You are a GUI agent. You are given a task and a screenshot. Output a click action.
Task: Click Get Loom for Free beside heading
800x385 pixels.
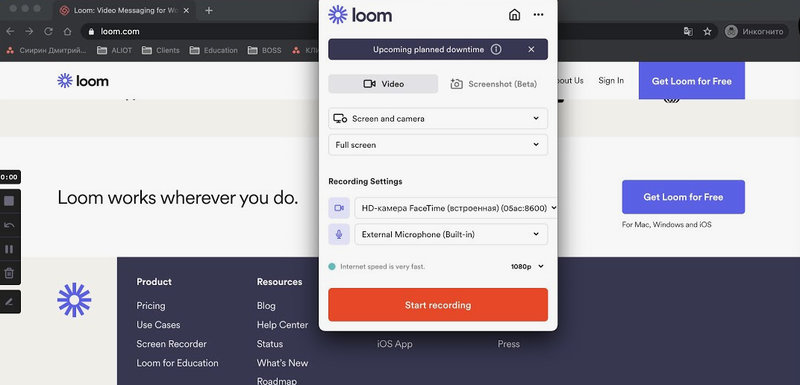click(x=683, y=197)
